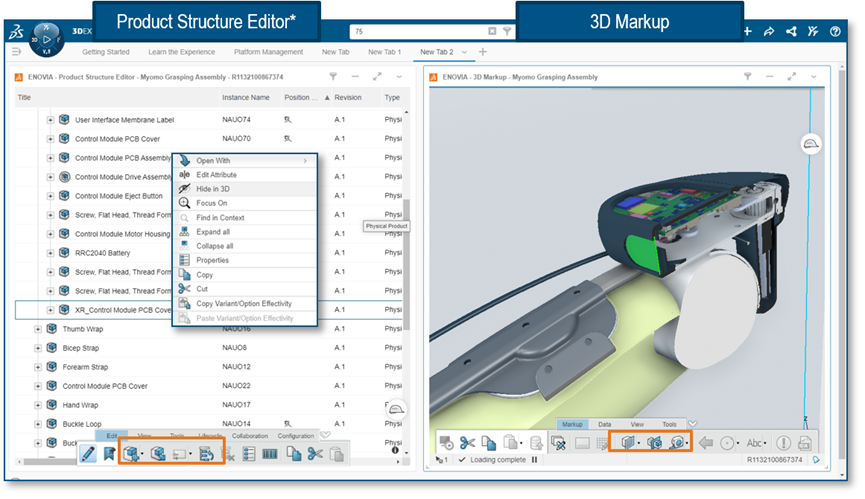The image size is (865, 499).
Task: Expand the Forearm Strap tree node
Action: click(x=38, y=367)
